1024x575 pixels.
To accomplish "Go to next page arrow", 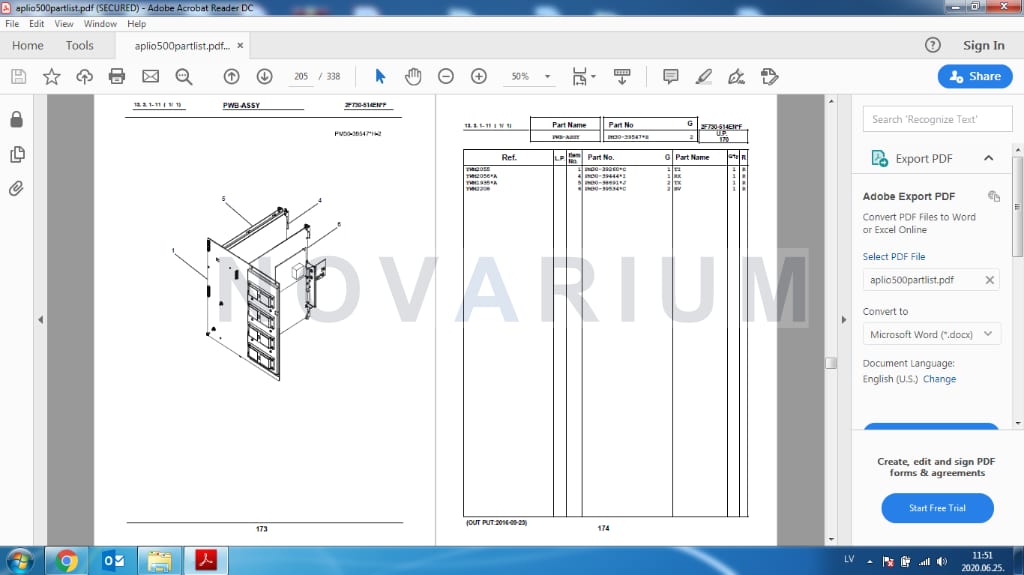I will [x=264, y=76].
